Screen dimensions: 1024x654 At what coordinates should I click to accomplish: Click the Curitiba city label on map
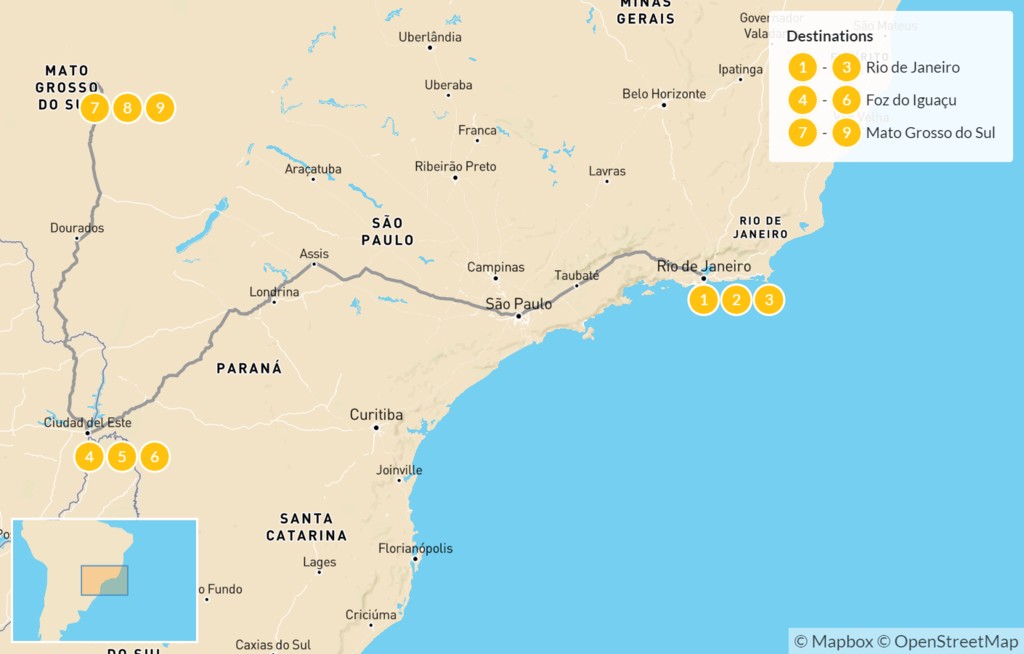pyautogui.click(x=376, y=414)
